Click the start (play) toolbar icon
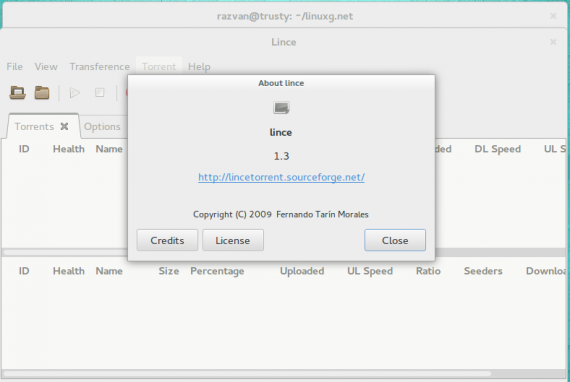570x382 pixels. pyautogui.click(x=75, y=93)
